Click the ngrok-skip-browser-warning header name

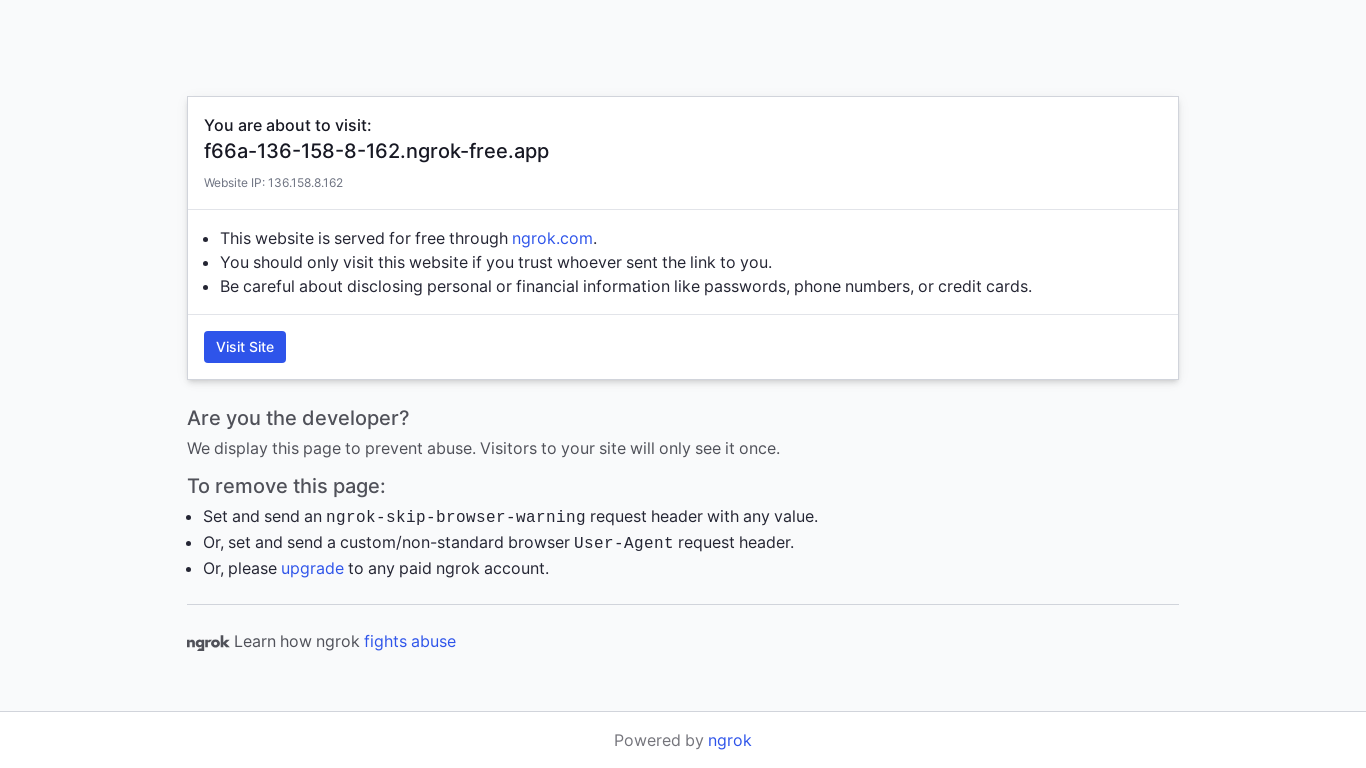(x=456, y=517)
